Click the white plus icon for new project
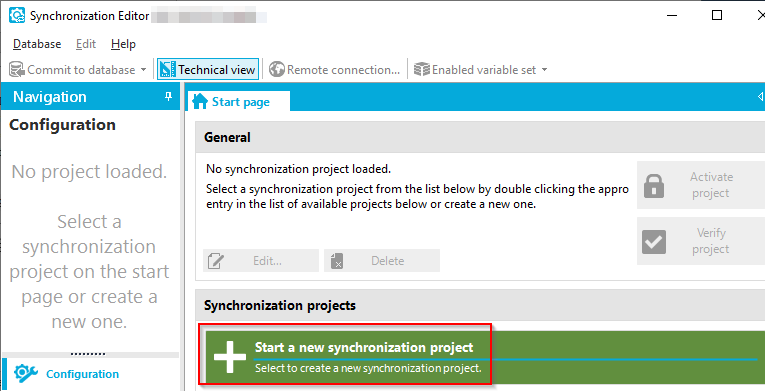 pos(230,357)
